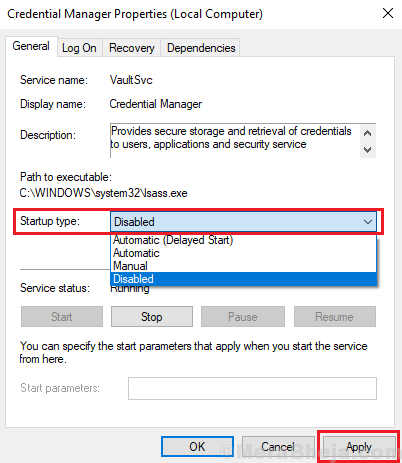Click the Stop service button

coord(152,317)
